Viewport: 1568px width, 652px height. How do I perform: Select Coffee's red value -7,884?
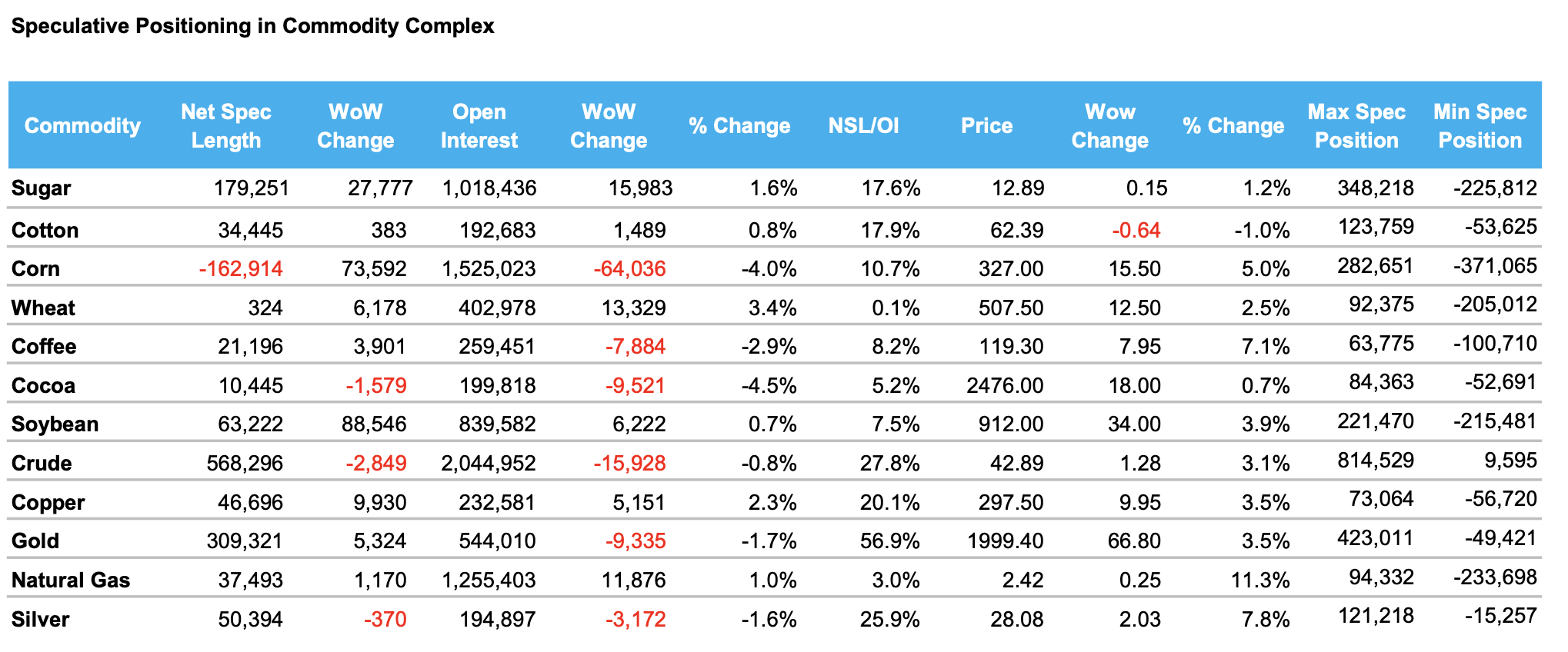click(x=636, y=347)
